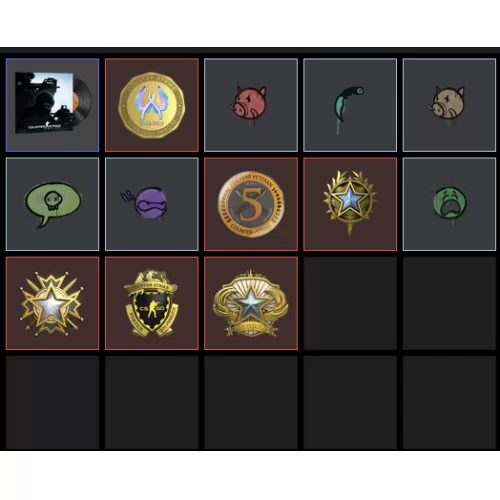
Task: Click the middle empty slot in bottom row
Action: click(x=251, y=402)
